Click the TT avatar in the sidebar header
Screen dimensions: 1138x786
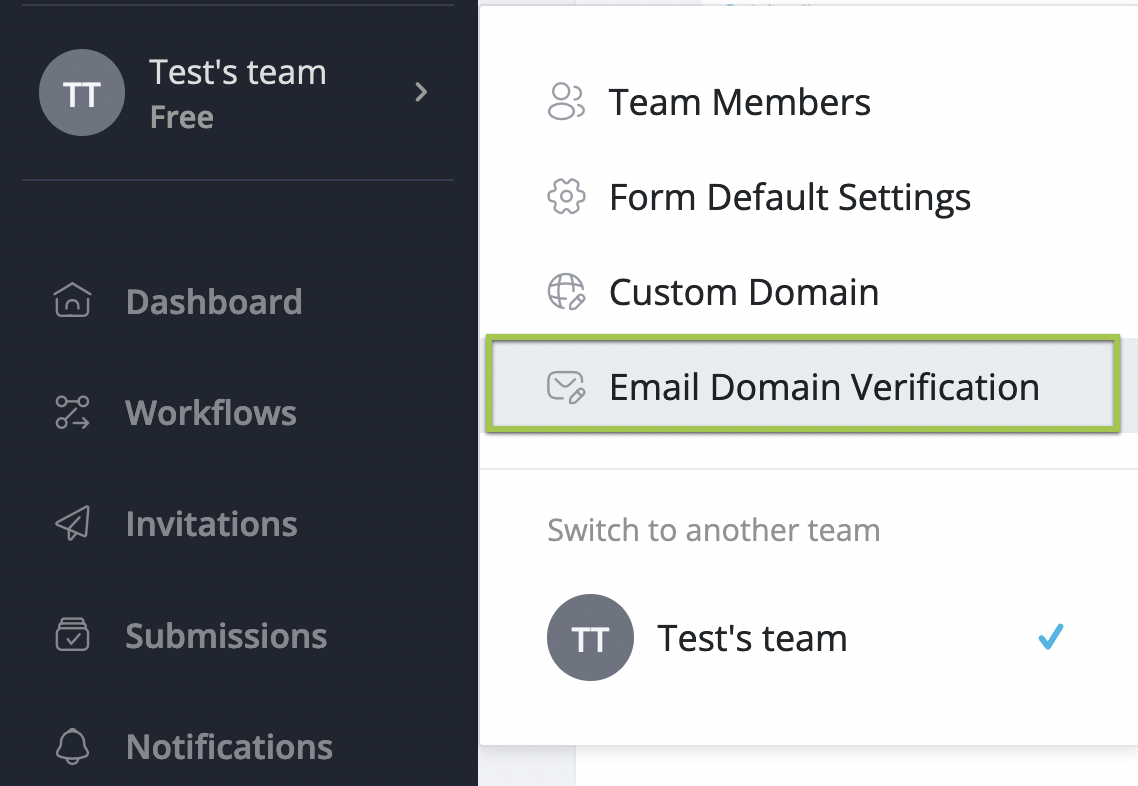[82, 93]
